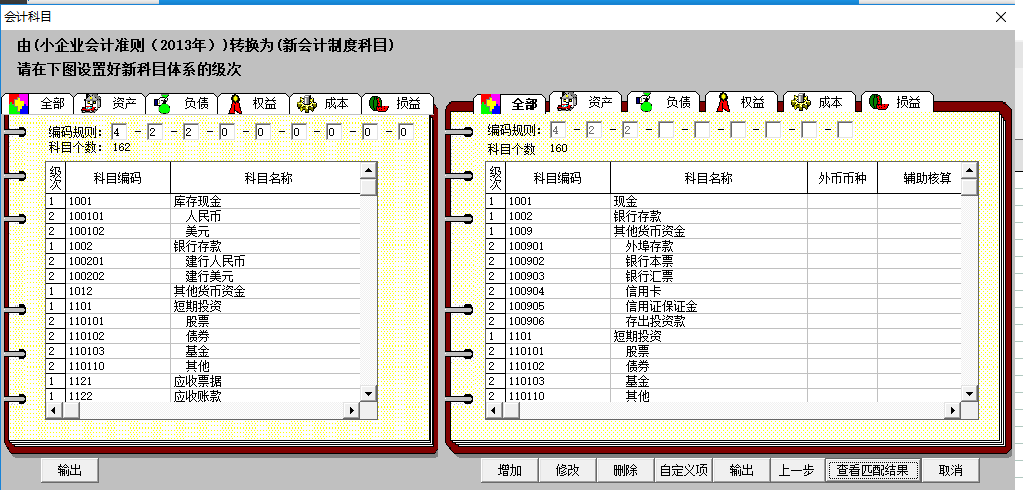Click the 输出 button under left notebook

[x=70, y=470]
